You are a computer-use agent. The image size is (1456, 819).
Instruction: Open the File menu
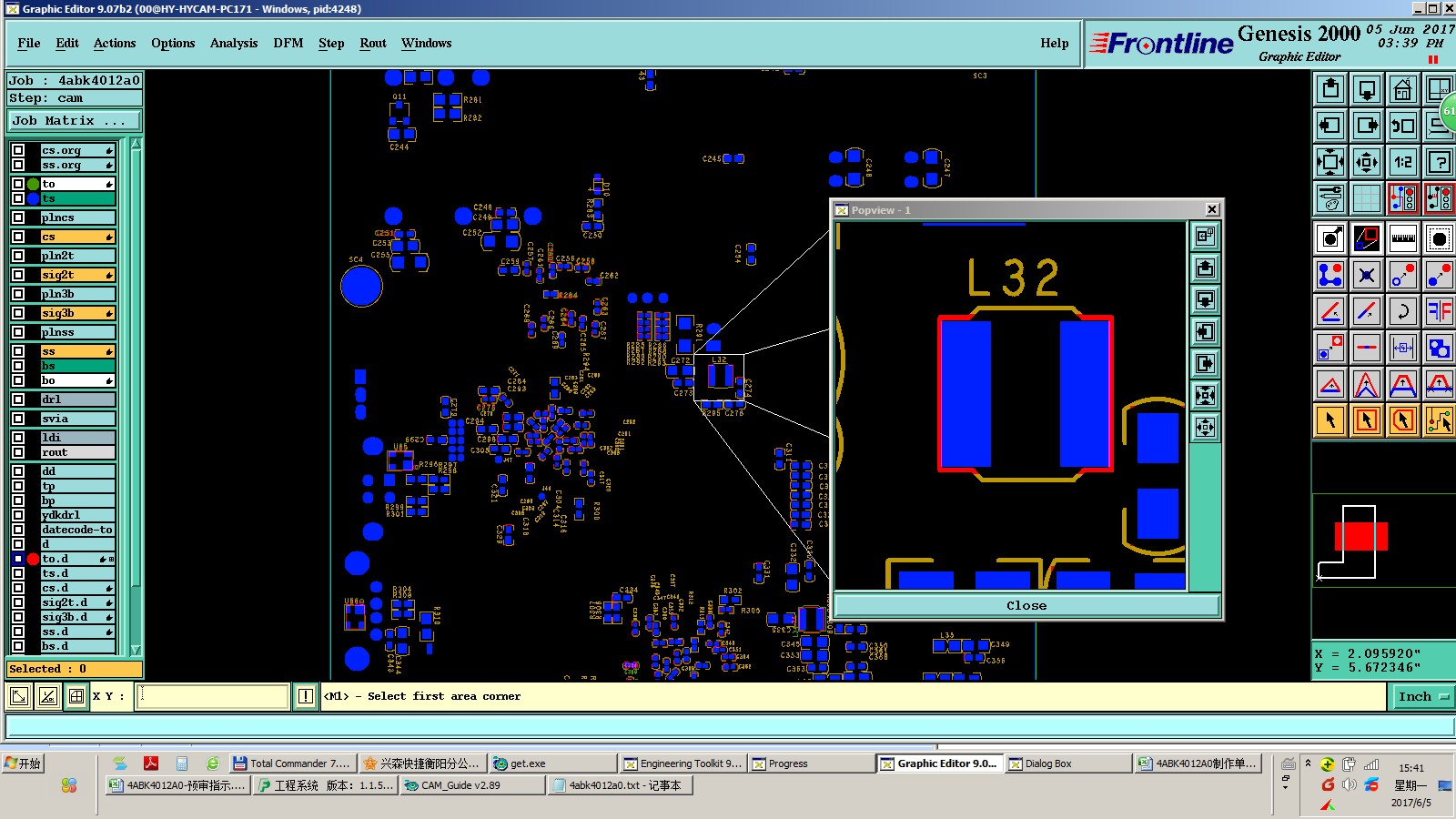click(29, 43)
